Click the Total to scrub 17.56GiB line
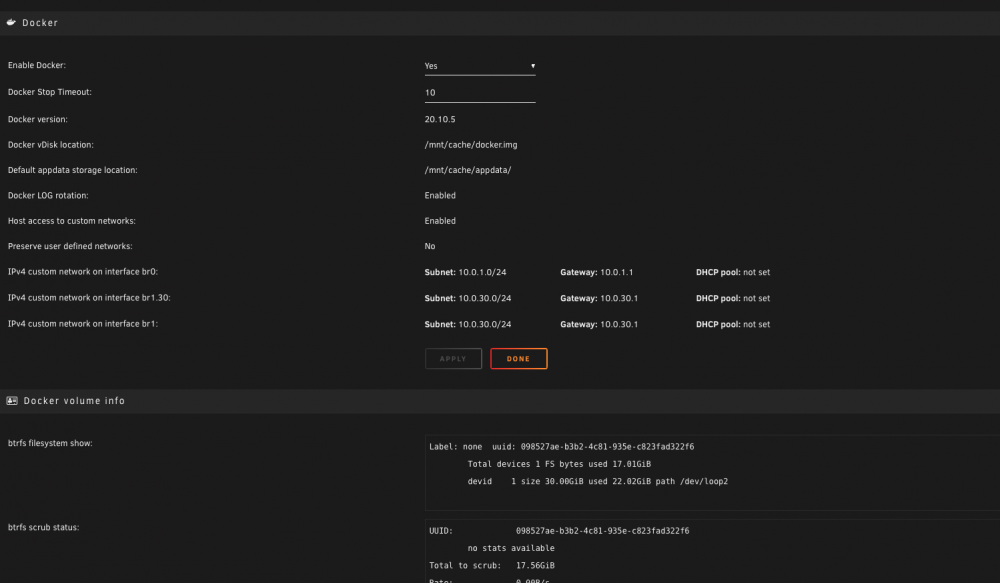The width and height of the screenshot is (1000, 583). pyautogui.click(x=492, y=565)
